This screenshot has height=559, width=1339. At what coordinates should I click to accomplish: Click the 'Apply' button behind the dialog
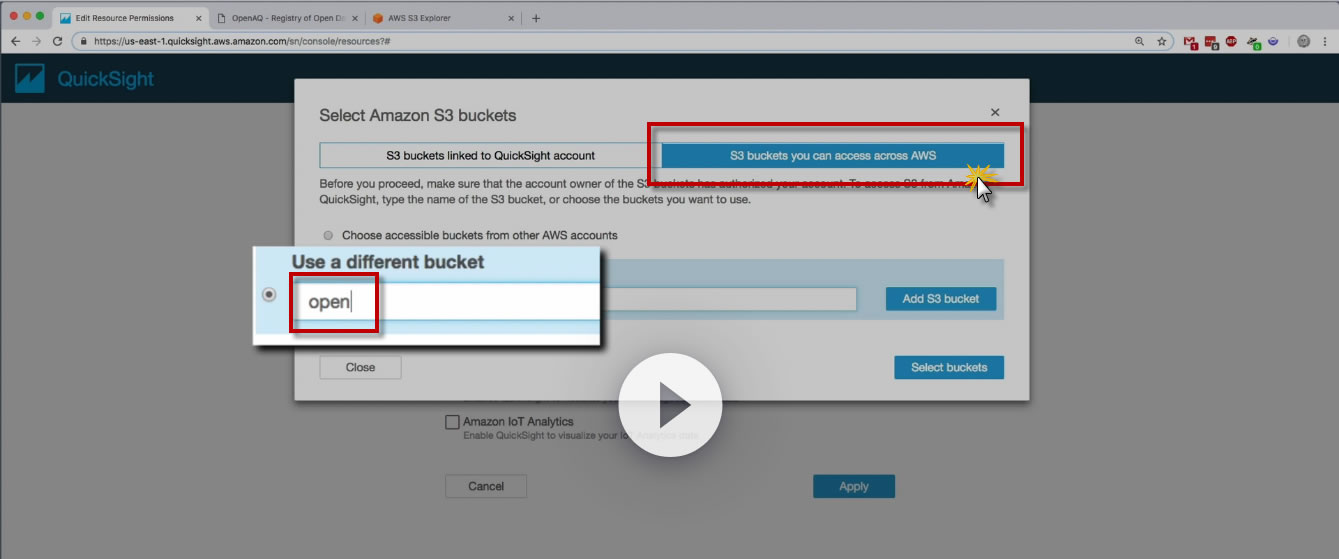854,486
